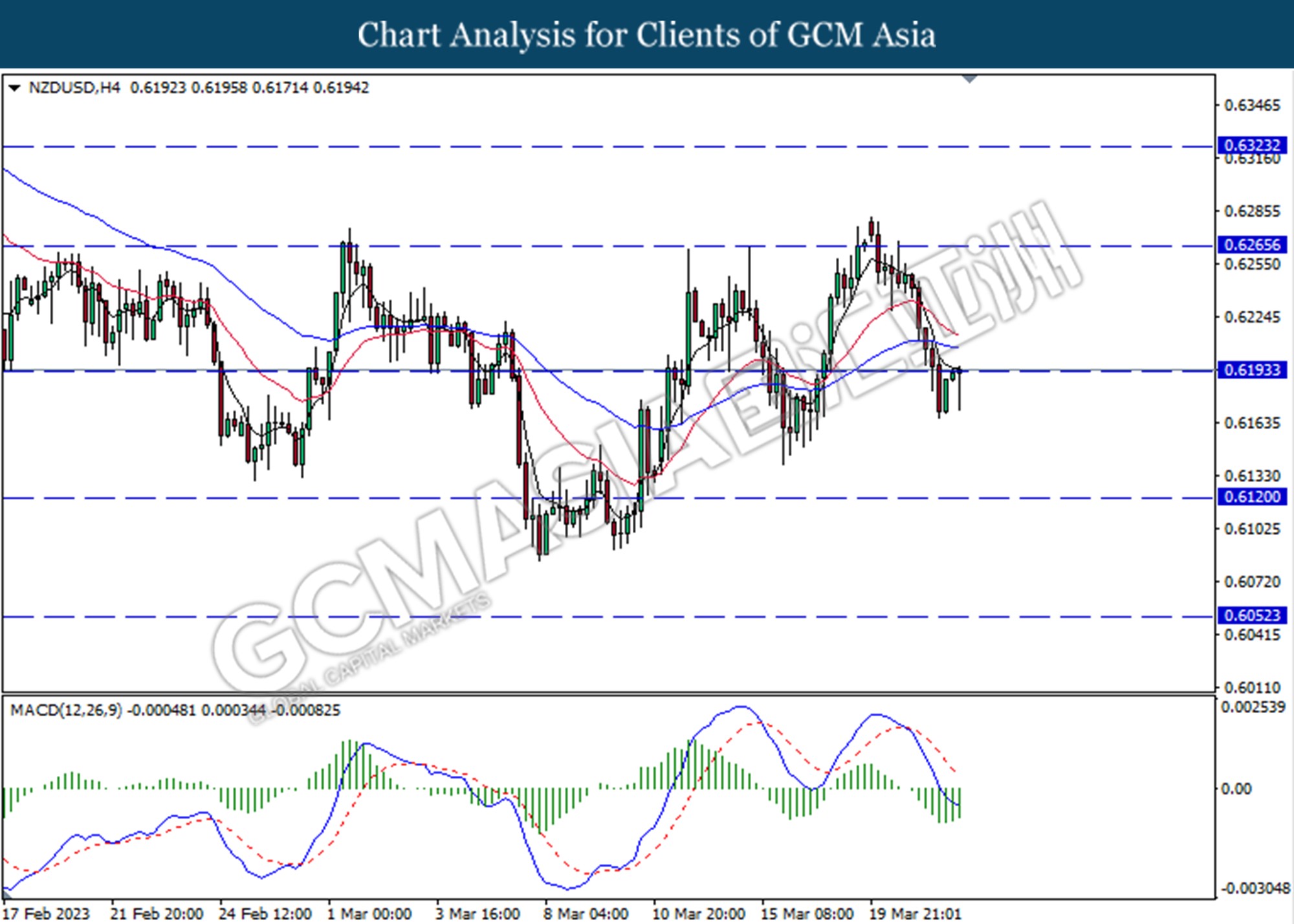Viewport: 1294px width, 924px height.
Task: Click the MACD(12,26,9) indicator label
Action: [66, 710]
